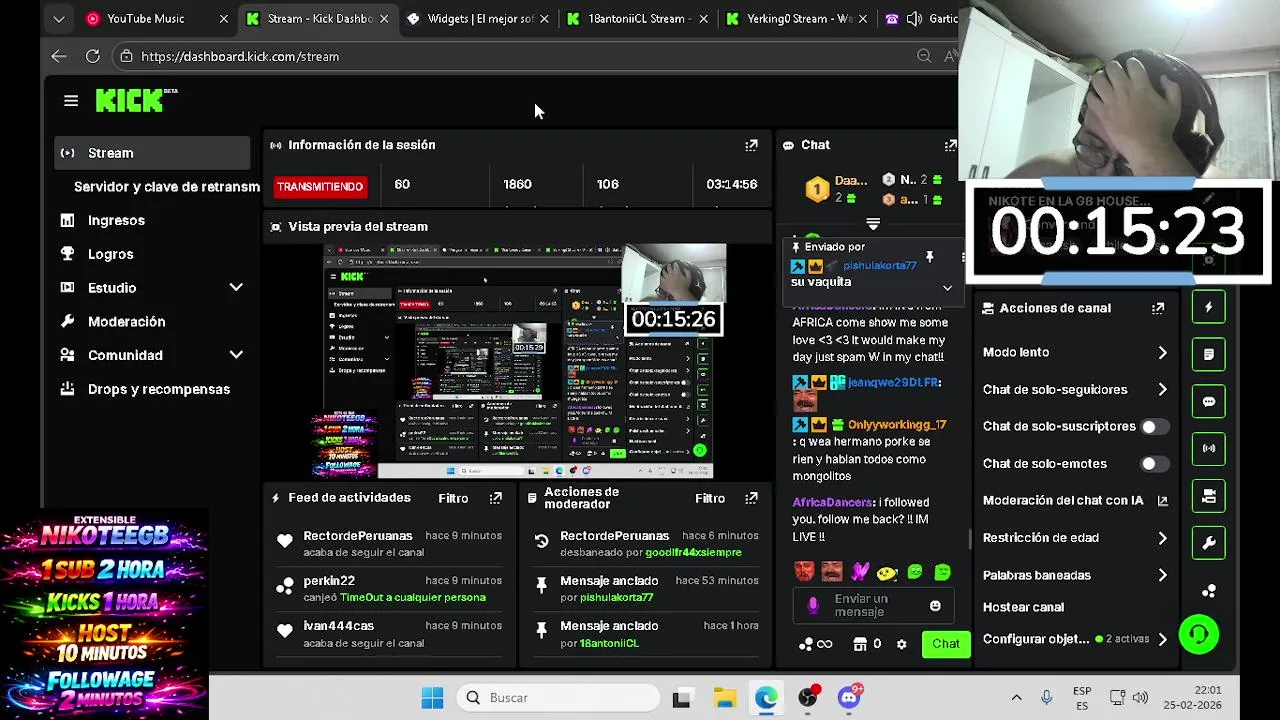Viewport: 1280px width, 720px height.
Task: Reload the browser page
Action: click(x=93, y=57)
